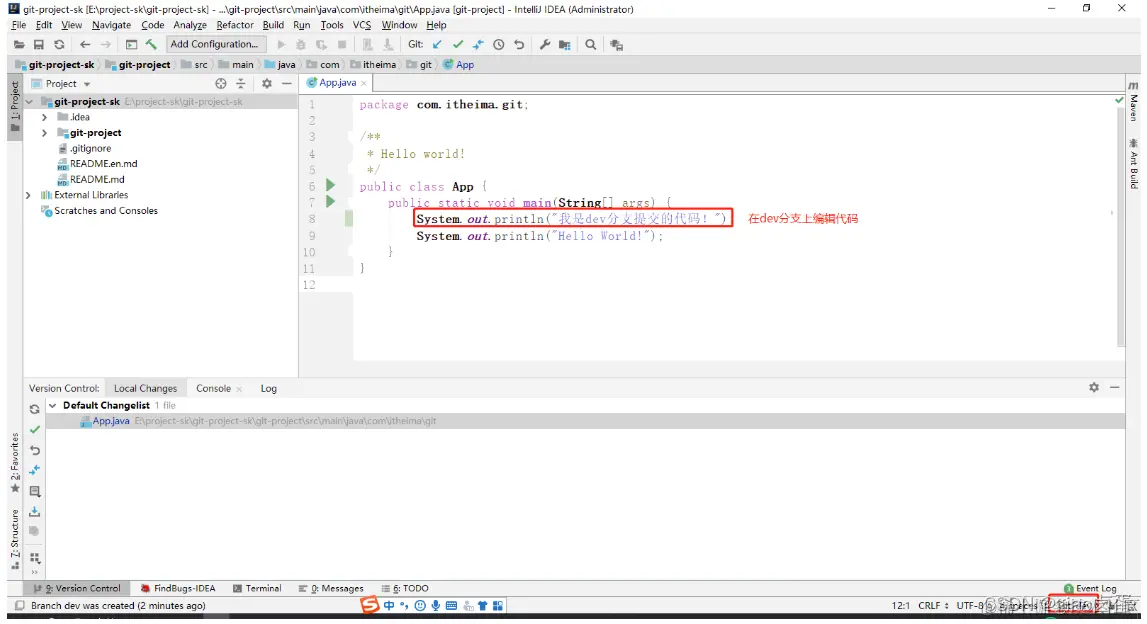Open Project Structure toolbar icon
Screen dimensions: 1147x624
(x=565, y=45)
